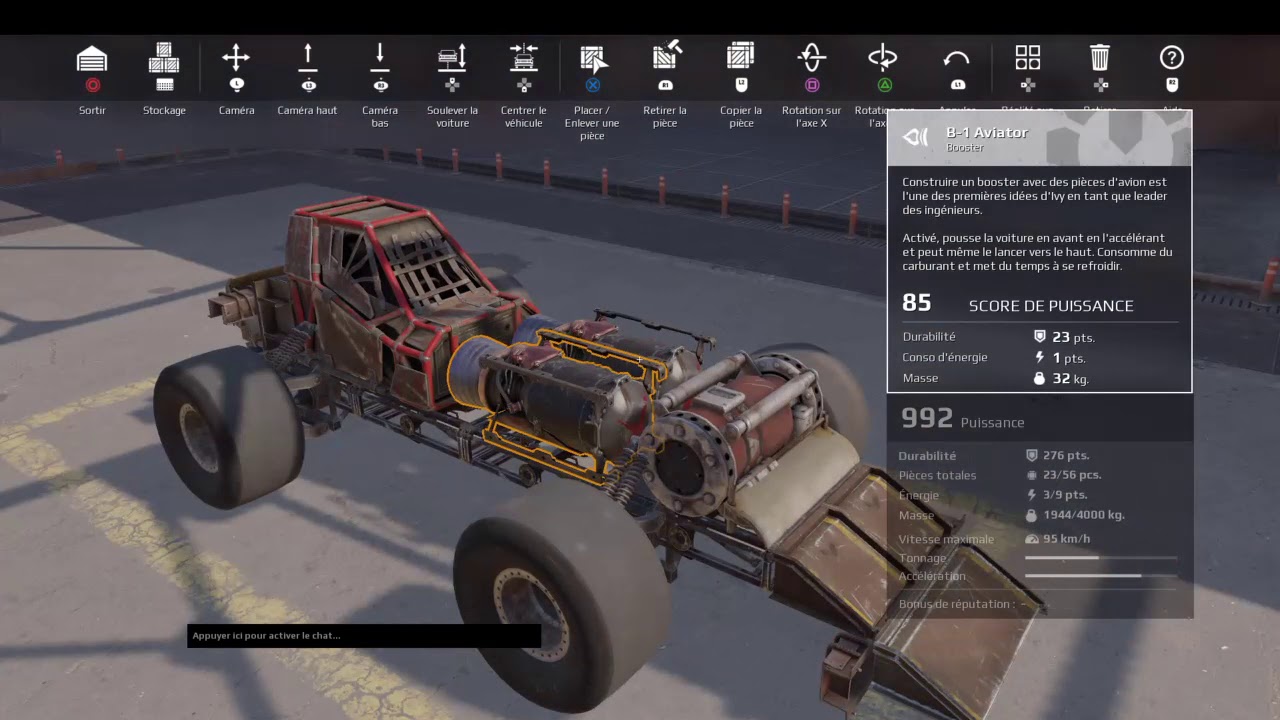Click the Annuler undo arrow icon
Image resolution: width=1280 pixels, height=720 pixels.
[956, 59]
